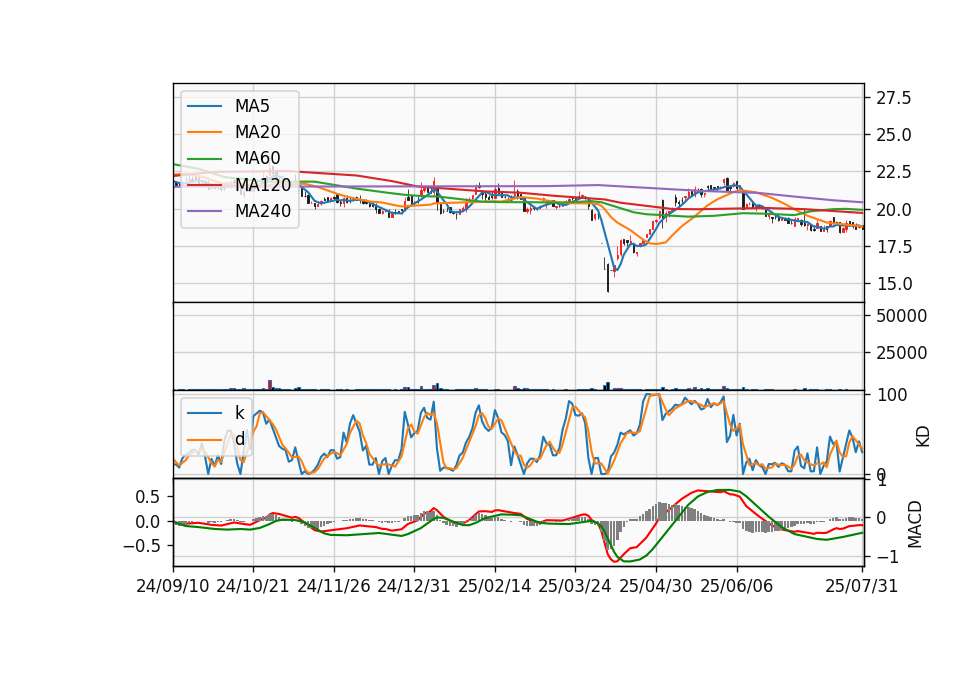960x690 pixels.
Task: Click the 17.5 price axis label
Action: 893,247
